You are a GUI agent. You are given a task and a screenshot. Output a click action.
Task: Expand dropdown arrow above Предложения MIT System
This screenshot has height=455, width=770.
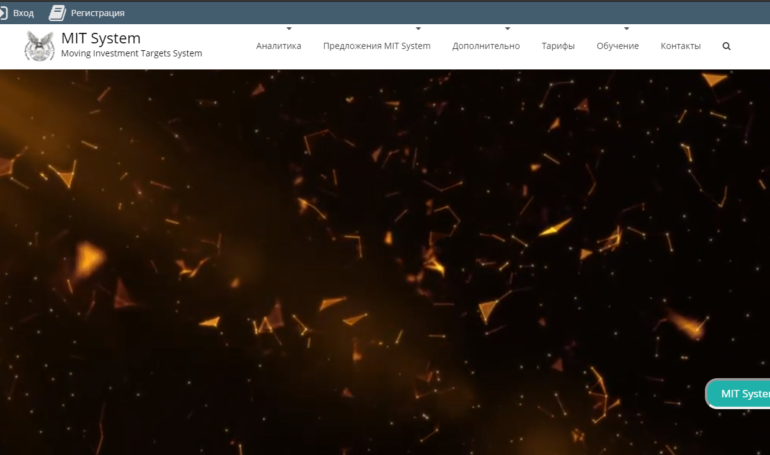point(418,29)
